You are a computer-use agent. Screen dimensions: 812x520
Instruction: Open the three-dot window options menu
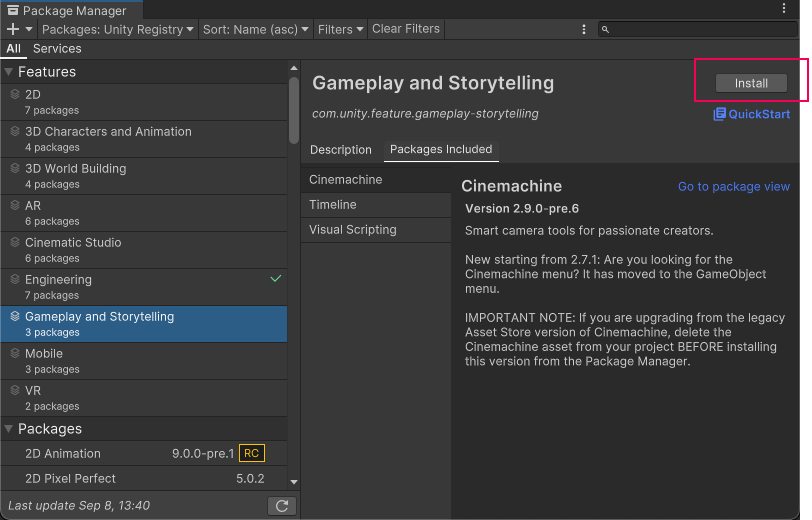click(783, 8)
